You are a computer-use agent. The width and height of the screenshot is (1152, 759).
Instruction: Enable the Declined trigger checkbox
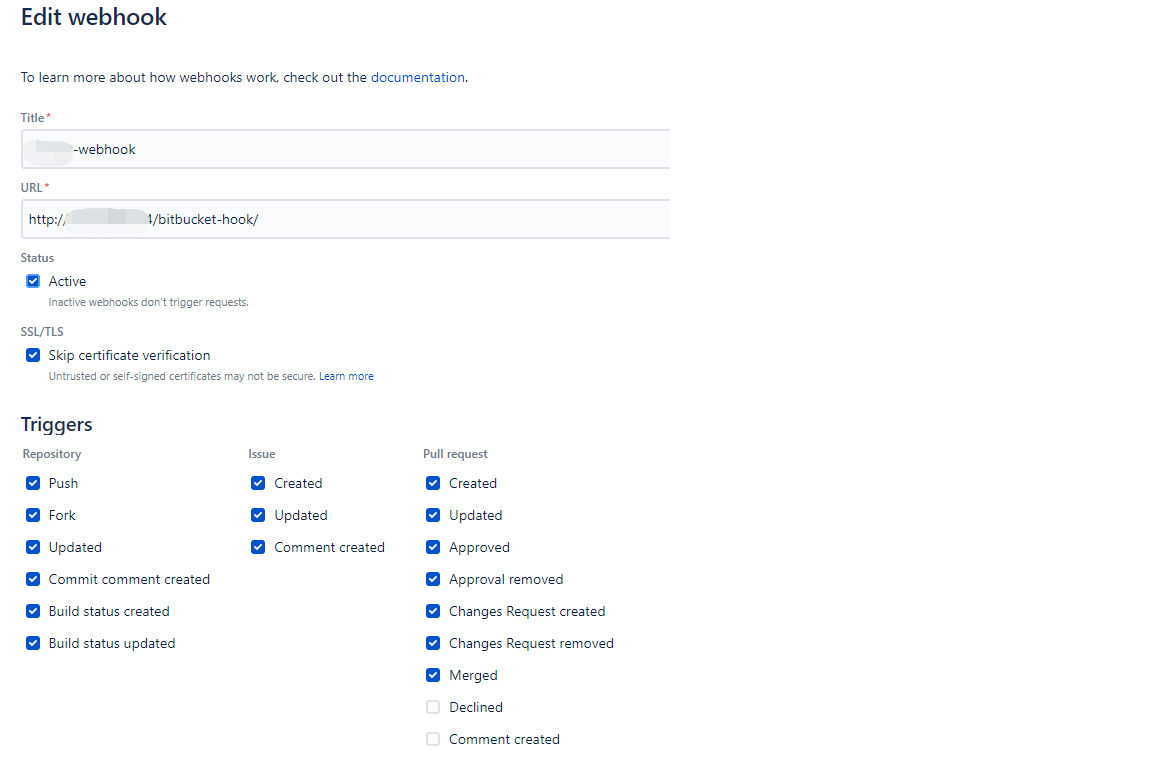click(x=433, y=707)
